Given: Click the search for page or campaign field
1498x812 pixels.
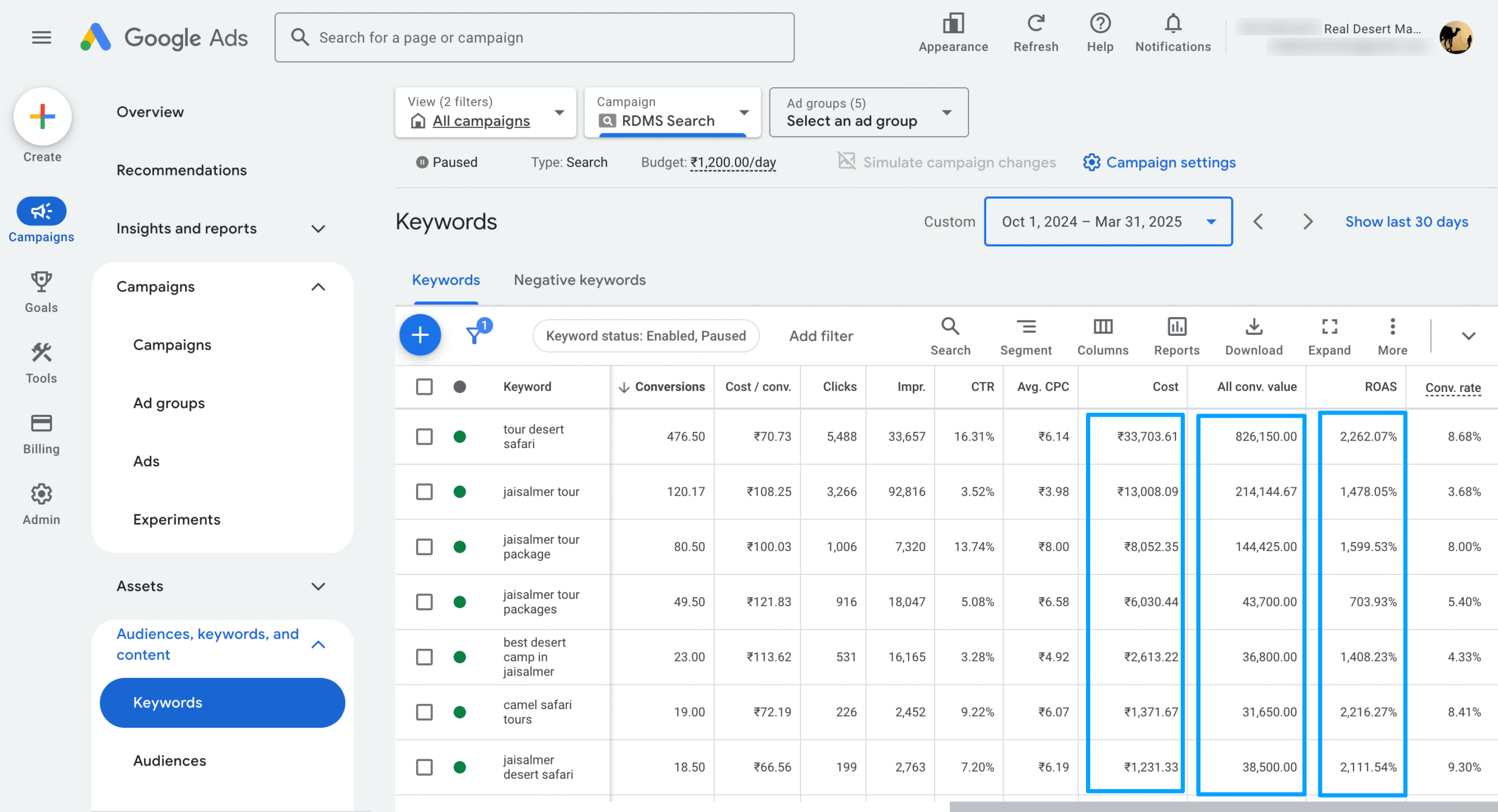Looking at the screenshot, I should (534, 37).
